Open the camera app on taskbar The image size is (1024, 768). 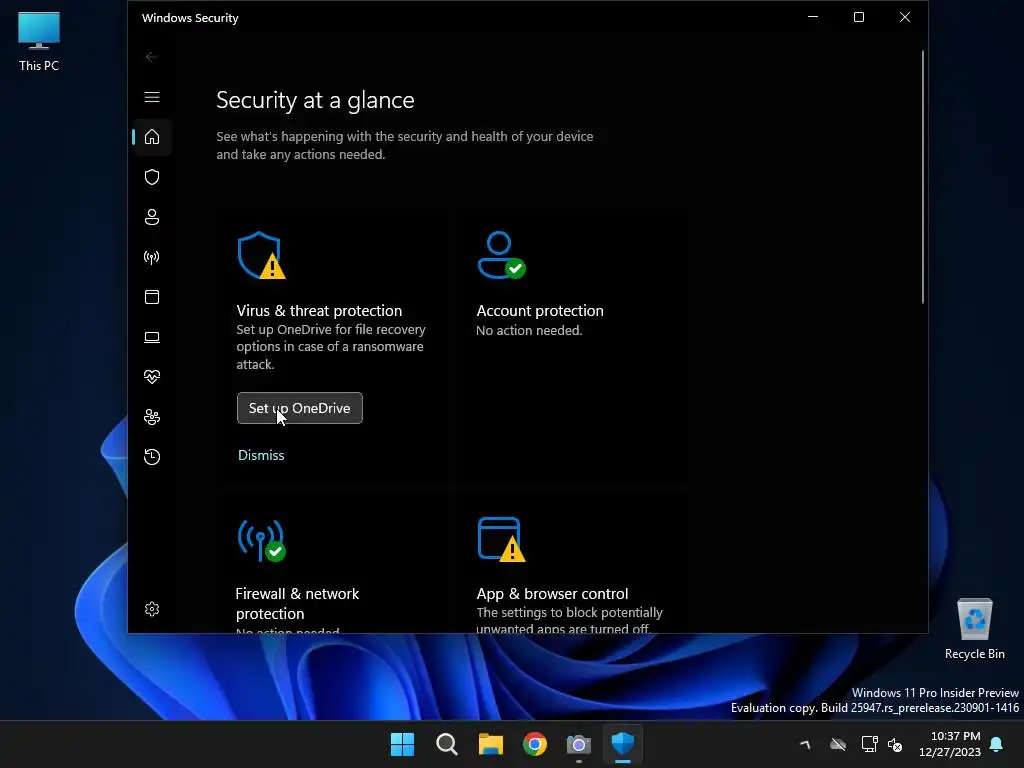(579, 744)
